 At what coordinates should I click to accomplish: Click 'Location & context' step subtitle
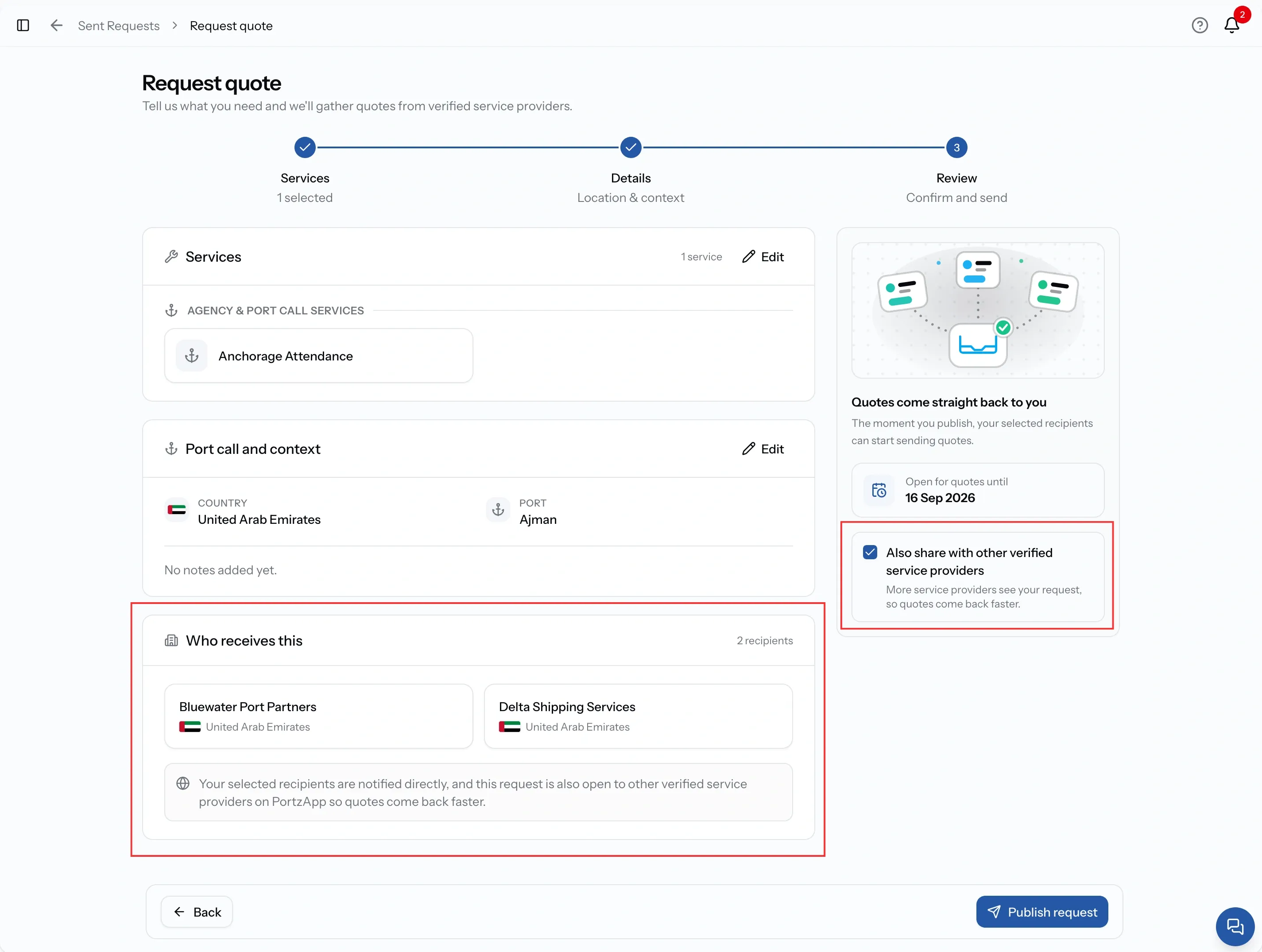631,197
